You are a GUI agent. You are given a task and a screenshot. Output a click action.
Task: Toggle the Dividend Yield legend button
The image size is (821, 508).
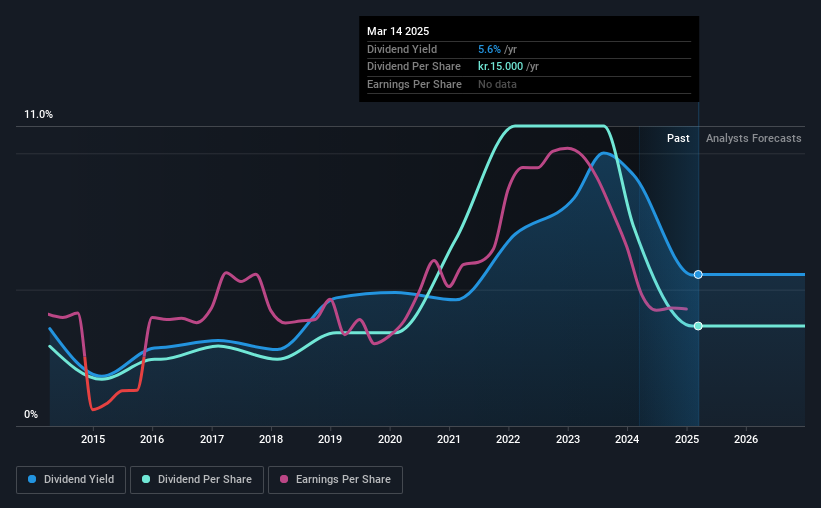pos(71,480)
